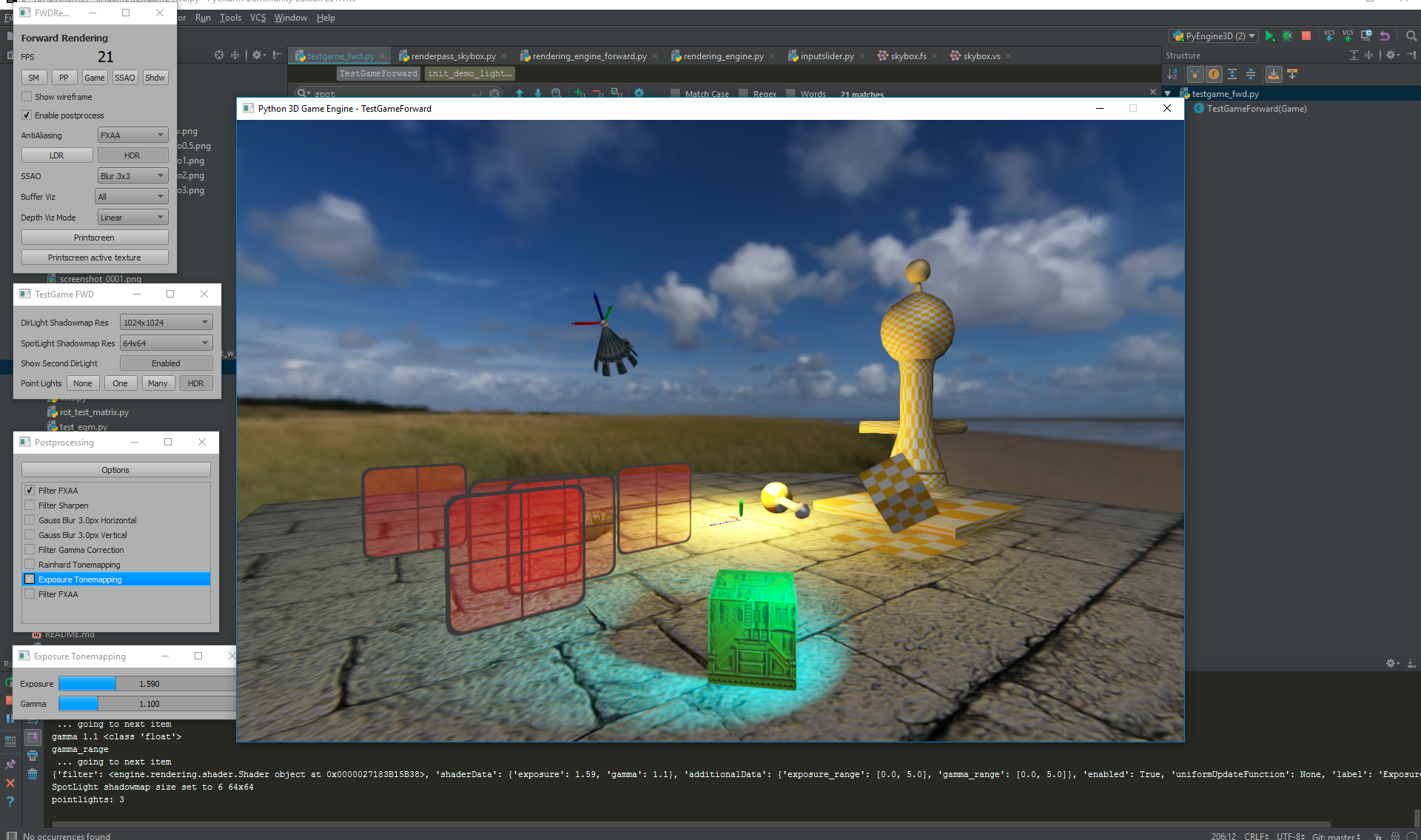This screenshot has width=1421, height=840.
Task: Open the DirLight Shadowmap Res 1024x1024 dropdown
Action: 166,322
